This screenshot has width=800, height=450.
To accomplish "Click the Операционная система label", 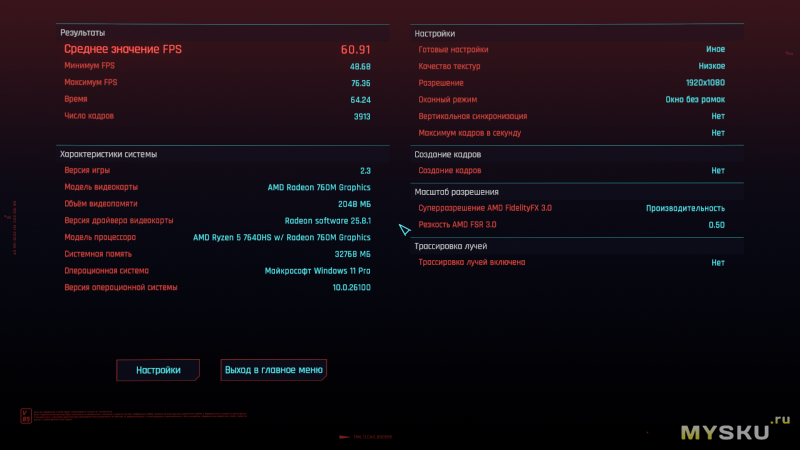I will pyautogui.click(x=106, y=271).
